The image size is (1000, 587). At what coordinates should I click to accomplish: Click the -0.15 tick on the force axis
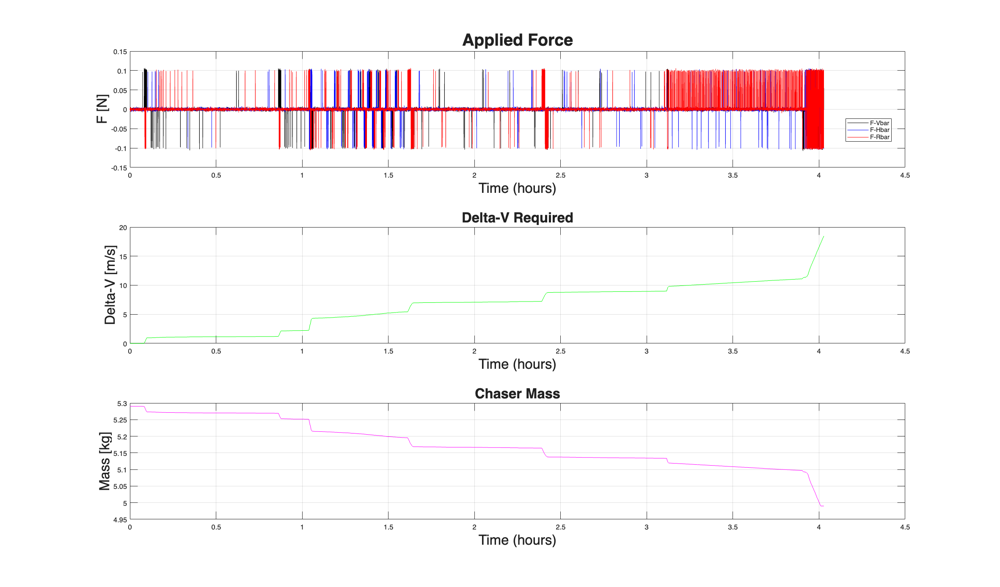[119, 168]
